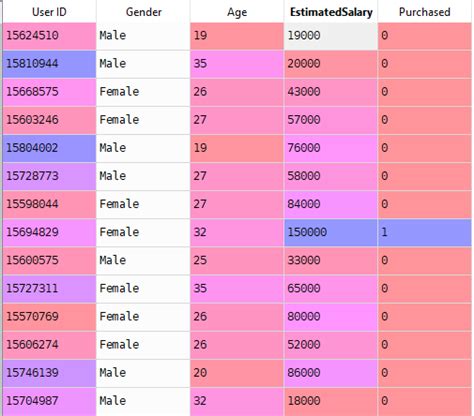The height and width of the screenshot is (416, 474).
Task: Select the Purchased cell containing 1
Action: 425,233
